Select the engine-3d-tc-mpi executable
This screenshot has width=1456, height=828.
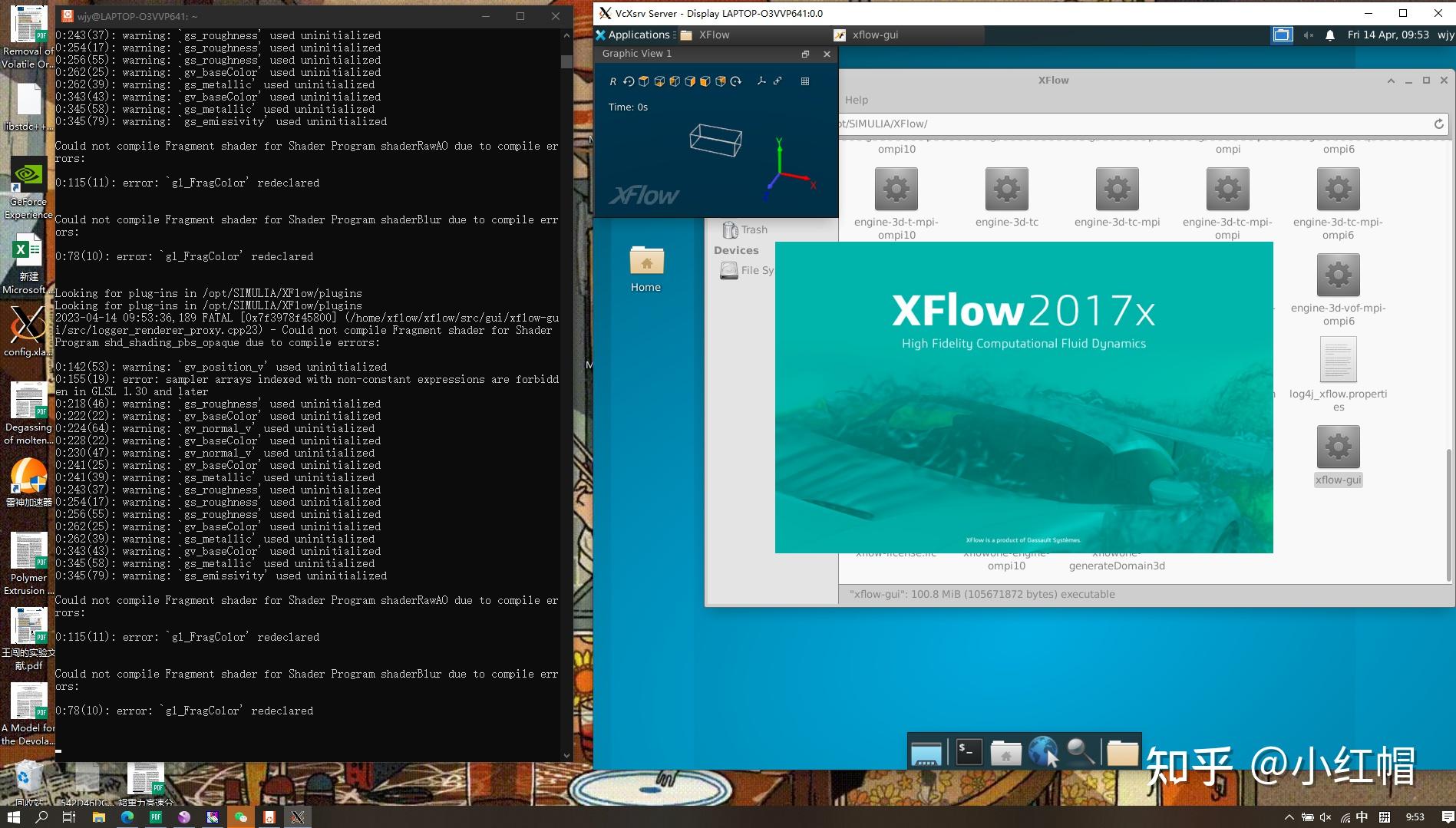[1118, 197]
